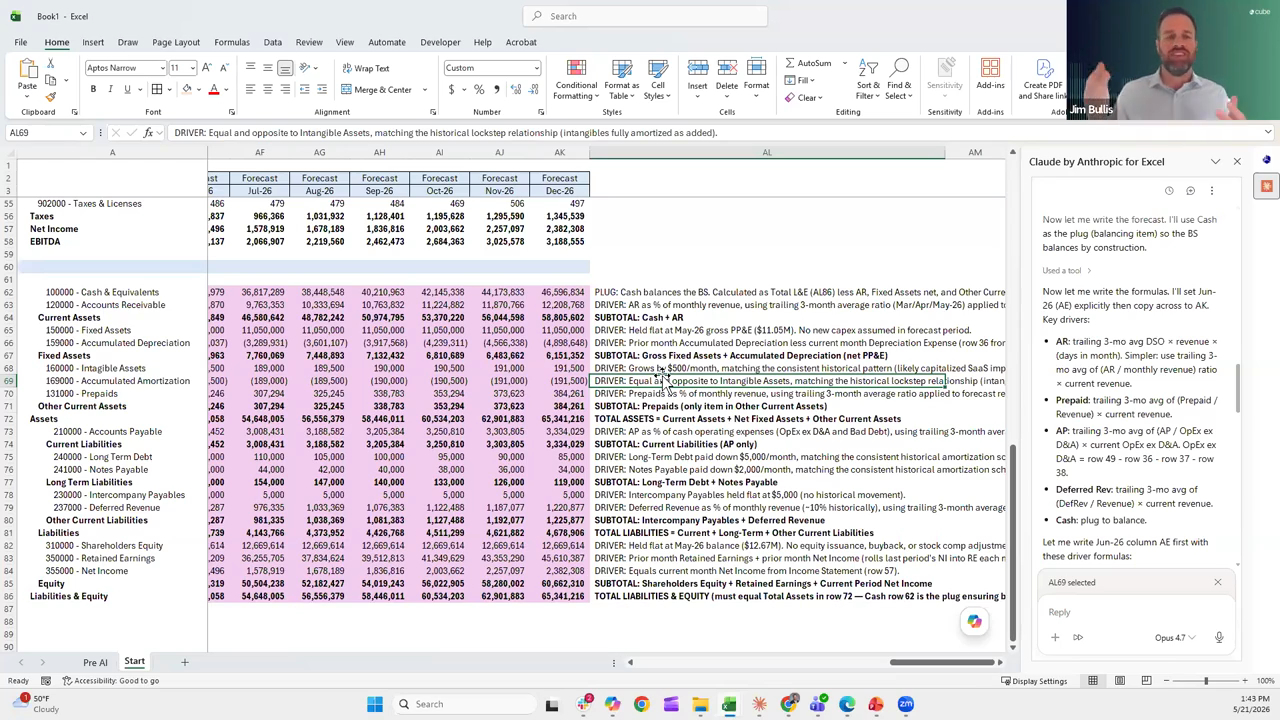Click the increase indent icon
Viewport: 1280px width, 720px height.
click(323, 89)
